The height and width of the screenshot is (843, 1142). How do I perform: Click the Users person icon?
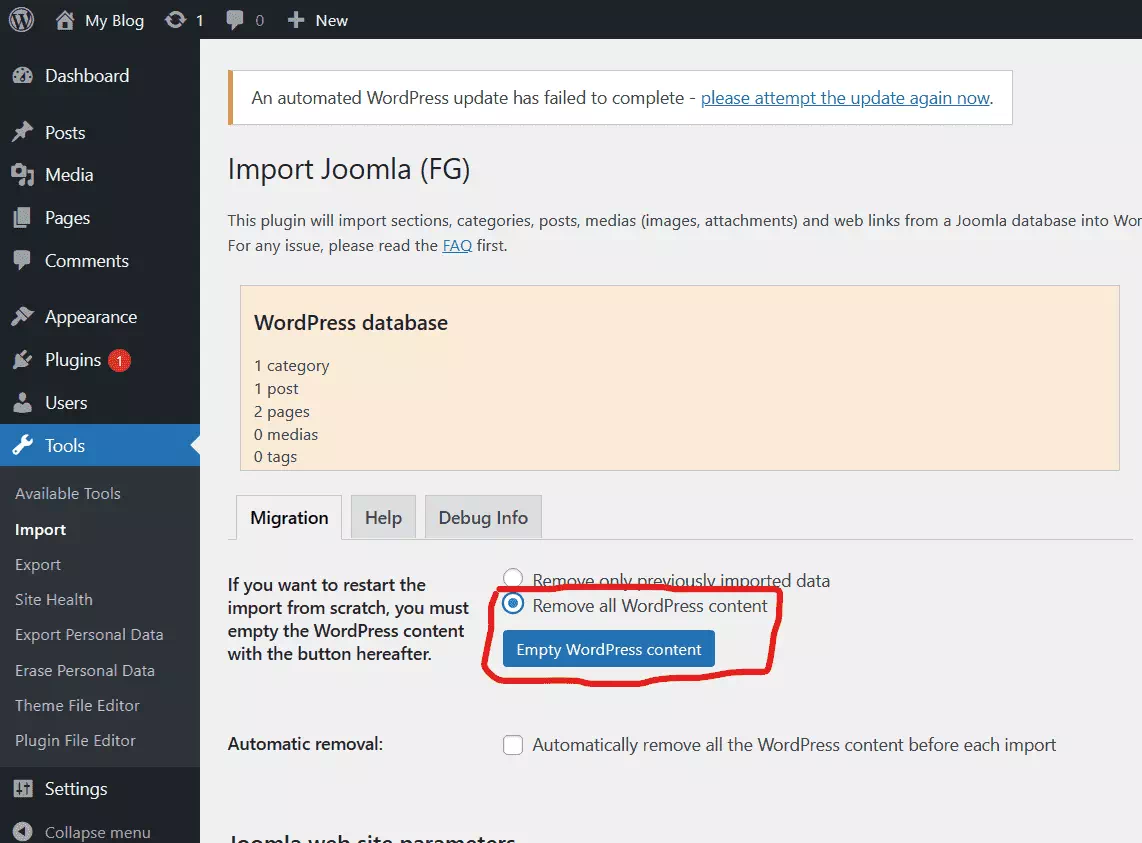(x=23, y=402)
